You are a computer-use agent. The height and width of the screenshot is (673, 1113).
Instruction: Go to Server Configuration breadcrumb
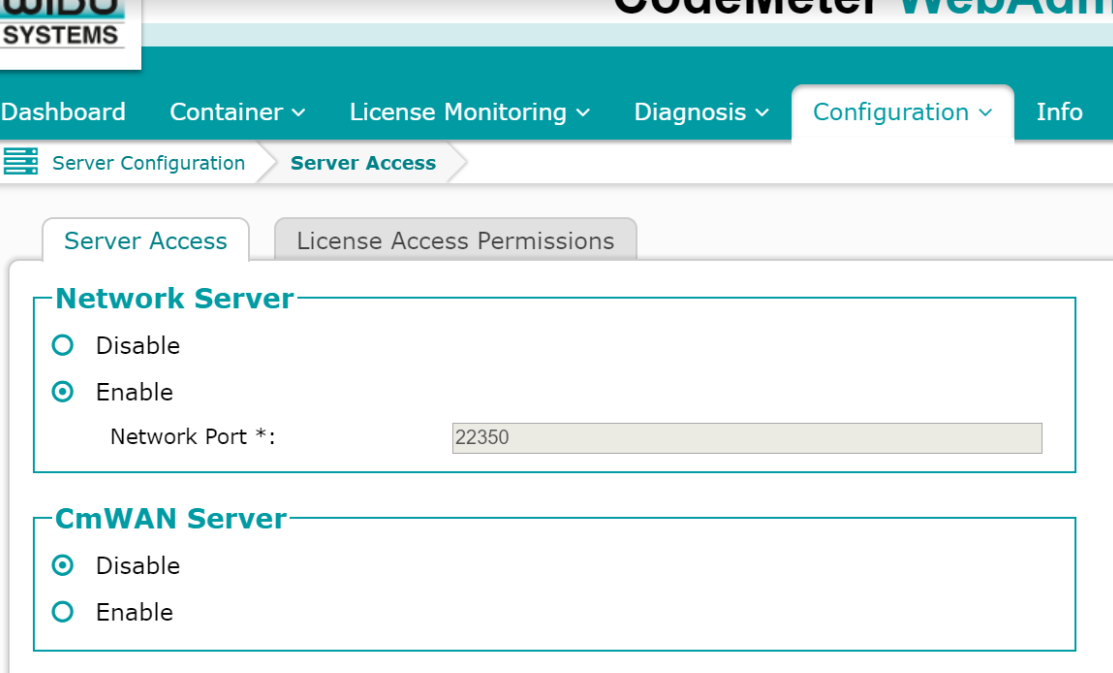(148, 163)
